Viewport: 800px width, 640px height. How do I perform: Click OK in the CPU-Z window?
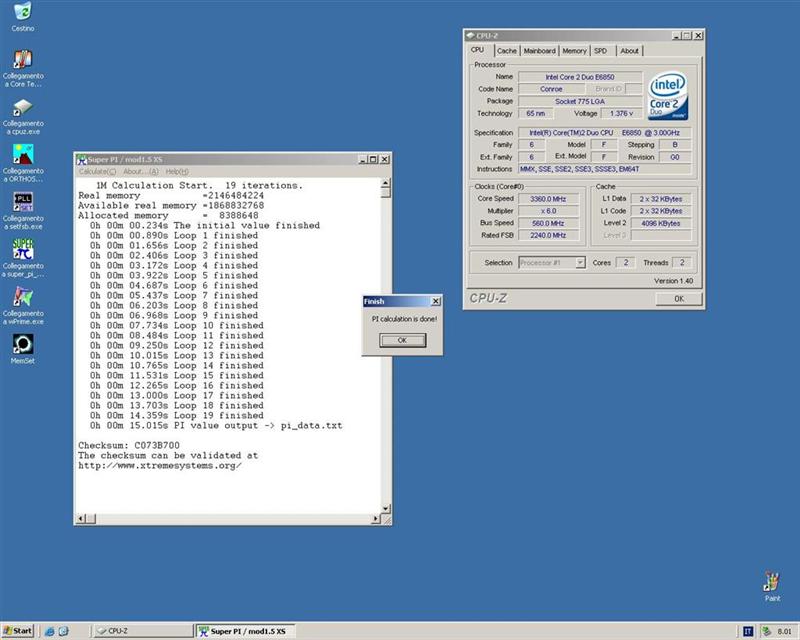click(x=679, y=299)
